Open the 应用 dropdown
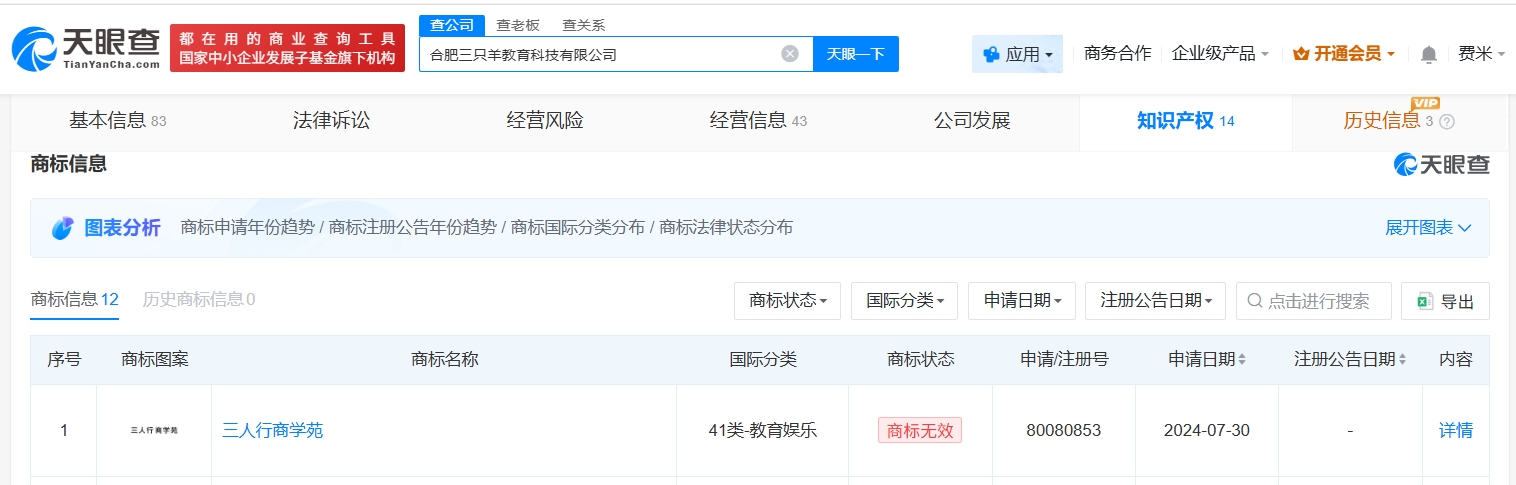Screen dimensions: 1516x485 1017,54
